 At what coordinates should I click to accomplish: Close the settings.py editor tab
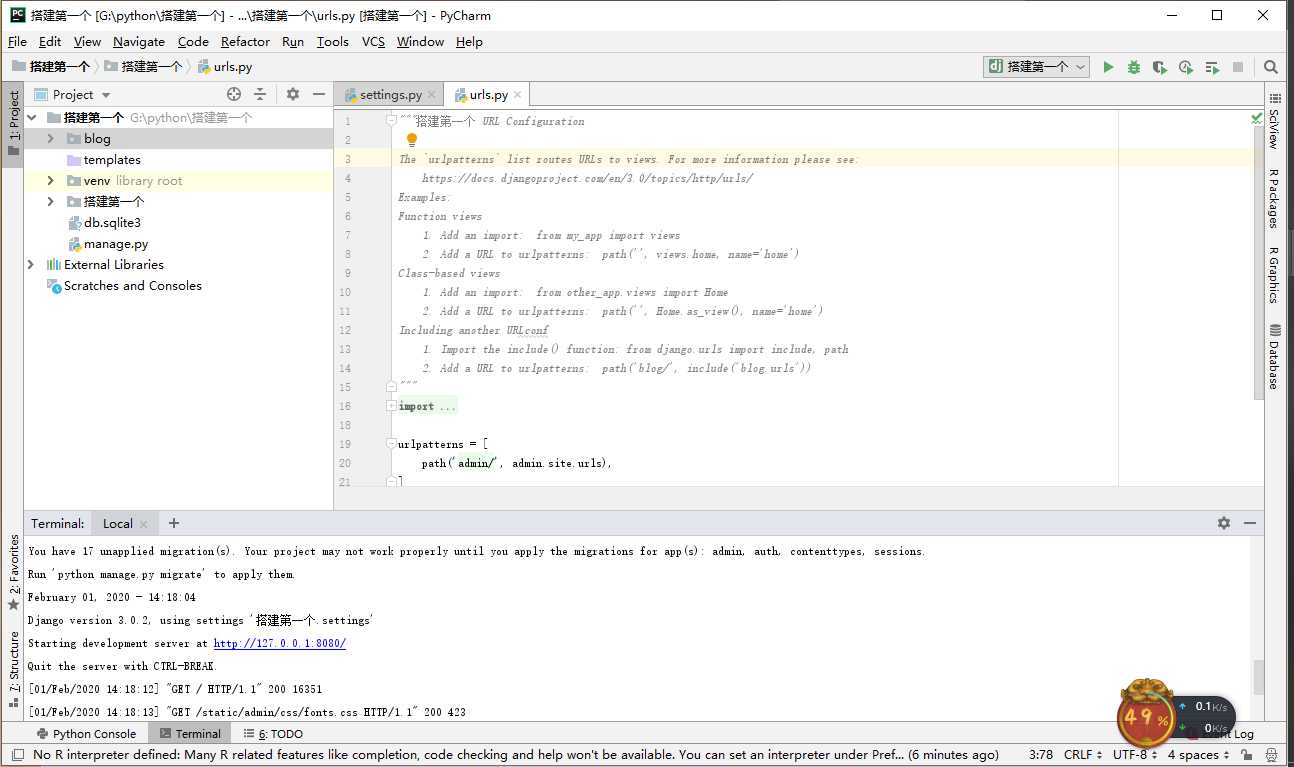(x=432, y=95)
